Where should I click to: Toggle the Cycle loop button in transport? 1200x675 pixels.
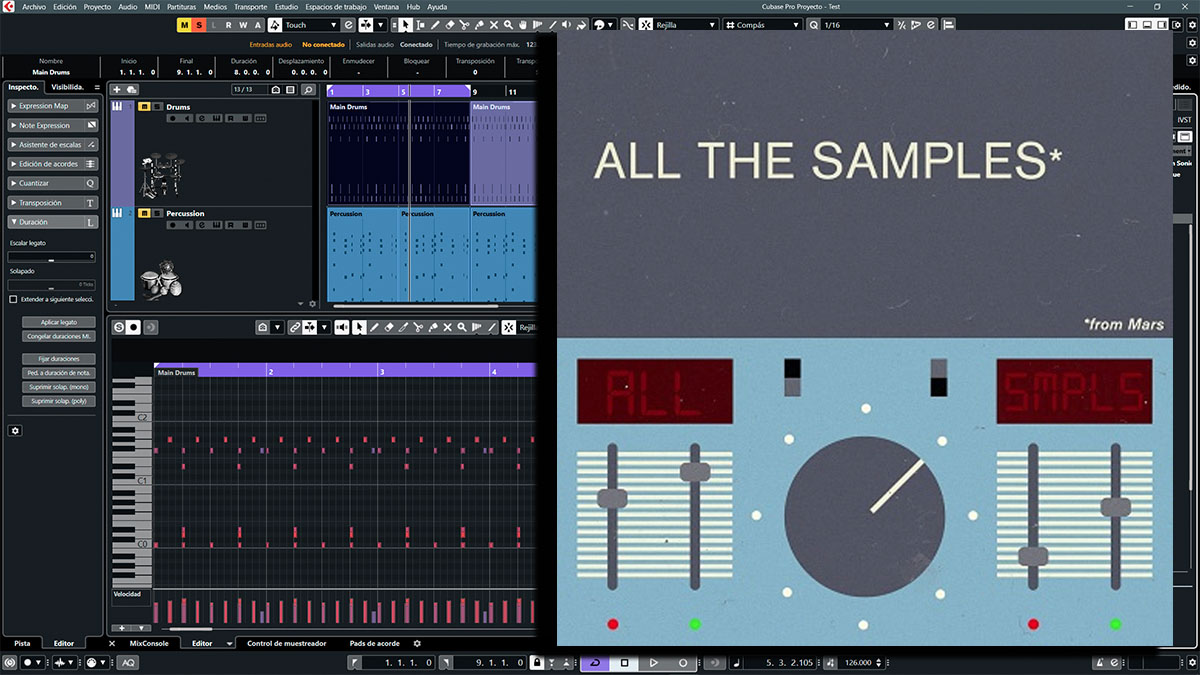pos(594,663)
